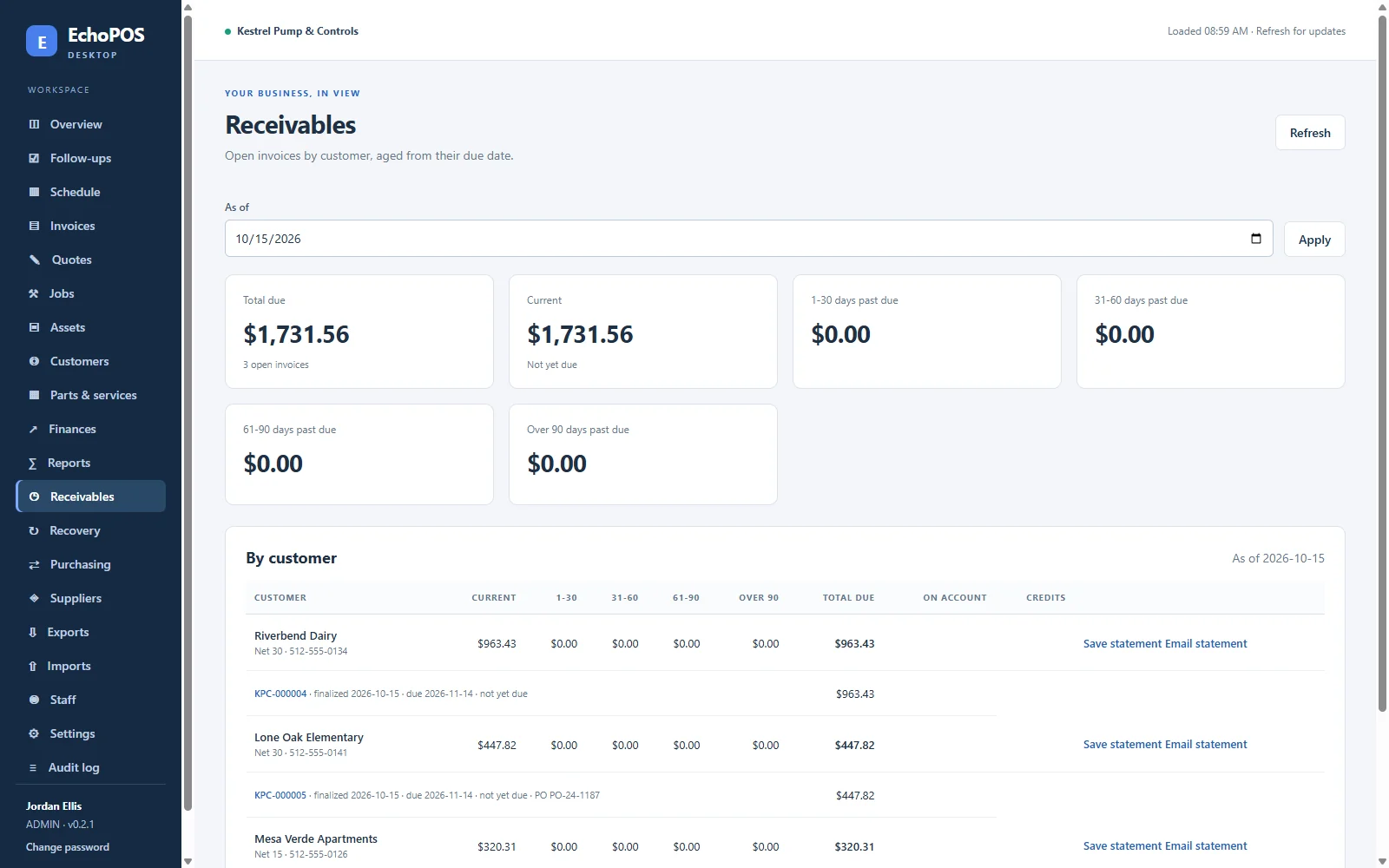
Task: Open Settings via the gear icon
Action: pyautogui.click(x=34, y=733)
